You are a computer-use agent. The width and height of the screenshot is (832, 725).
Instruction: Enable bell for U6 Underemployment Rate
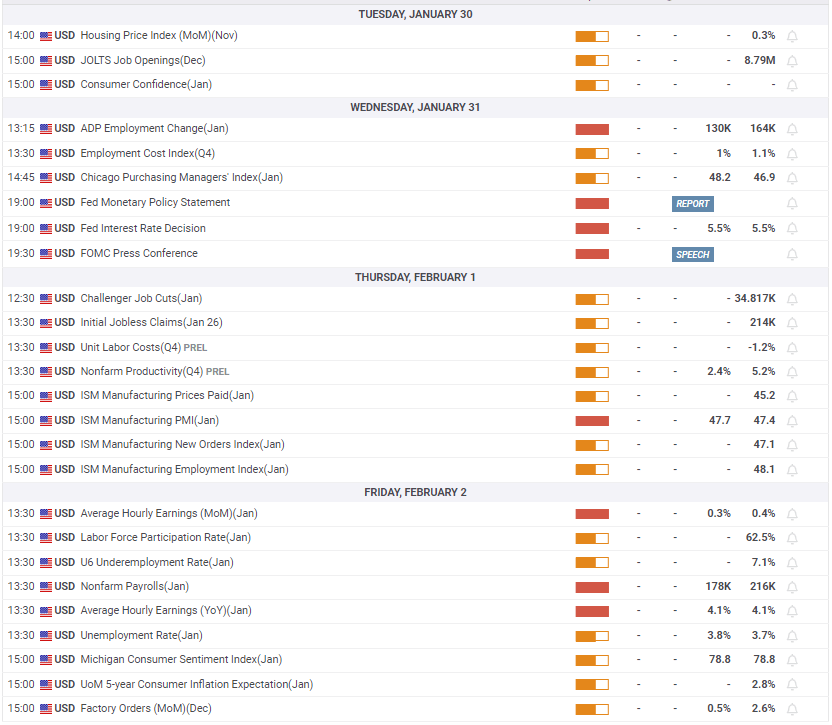point(792,563)
